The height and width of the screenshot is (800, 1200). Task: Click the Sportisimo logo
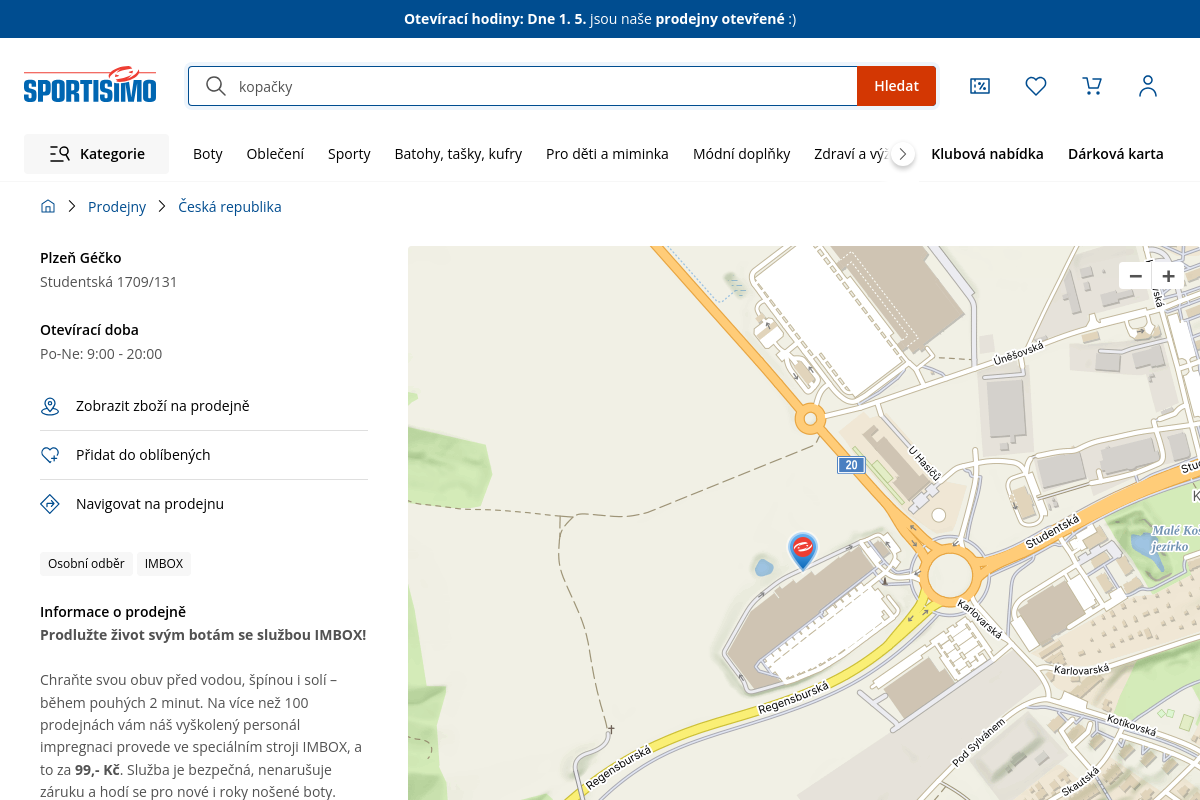[90, 86]
